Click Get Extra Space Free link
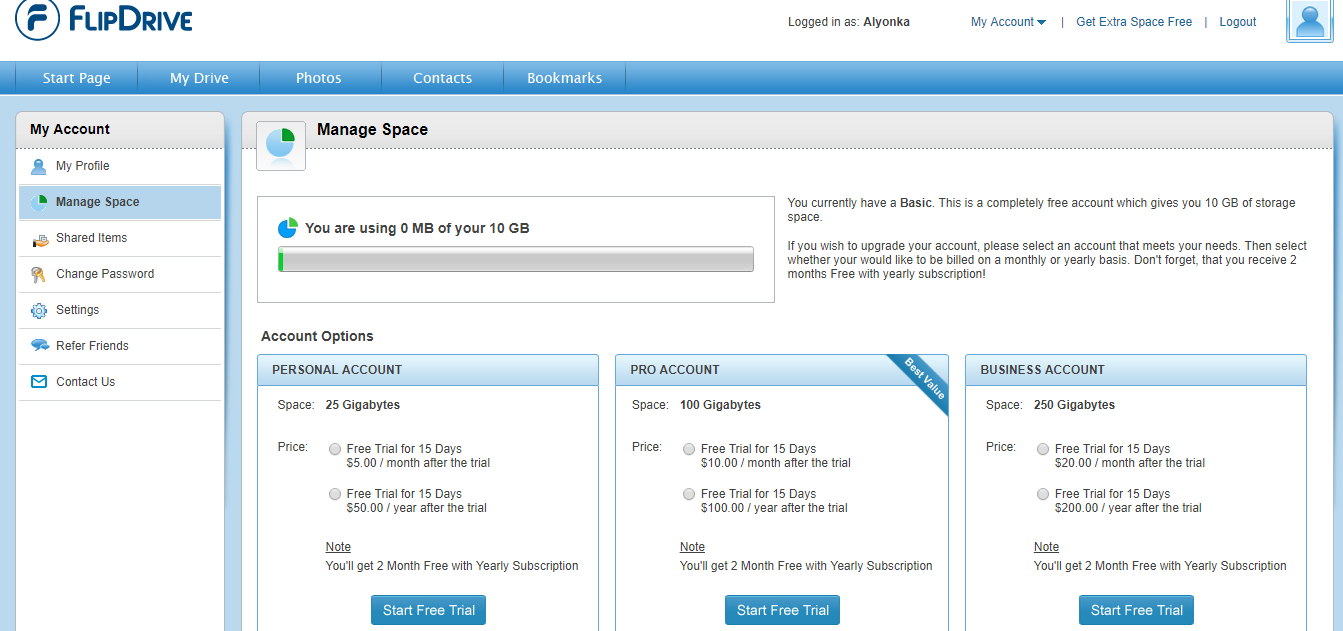This screenshot has height=631, width=1343. [x=1134, y=22]
